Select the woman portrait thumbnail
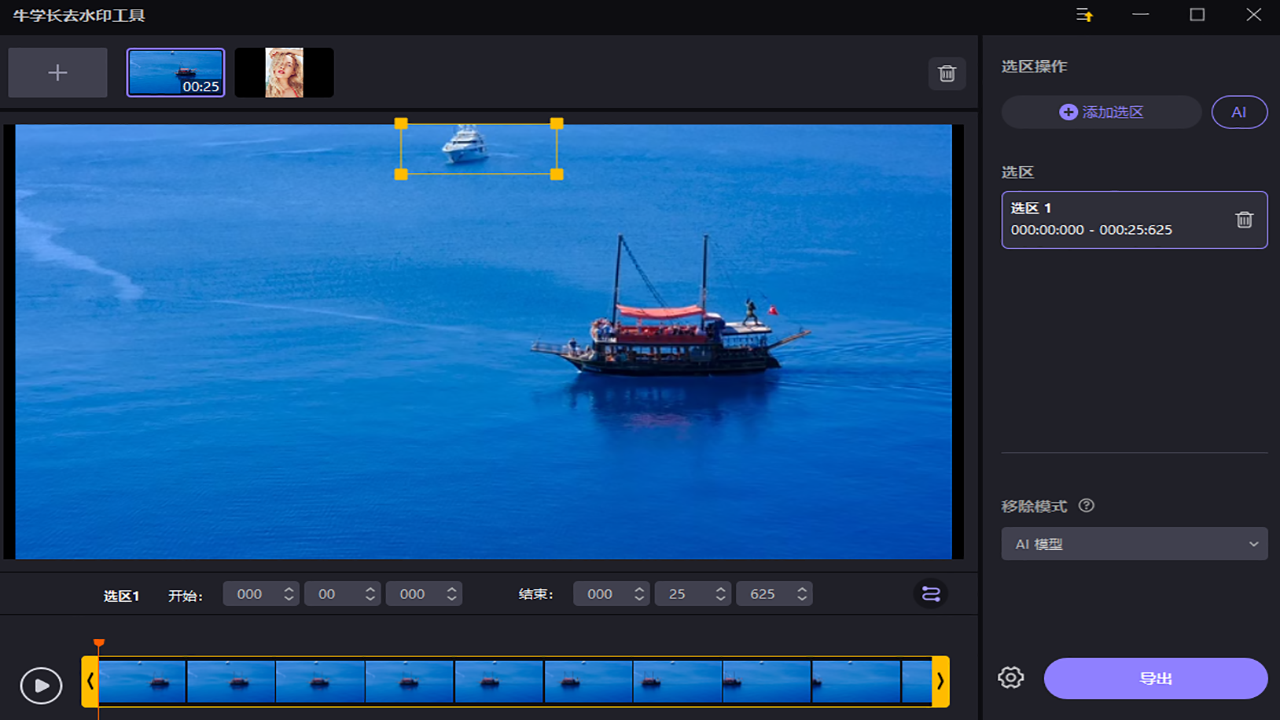 (284, 73)
